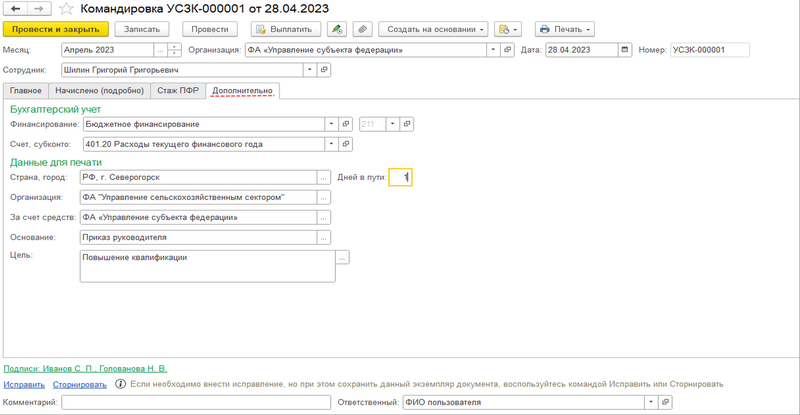800x415 pixels.
Task: Click the back navigation arrow
Action: tap(15, 8)
